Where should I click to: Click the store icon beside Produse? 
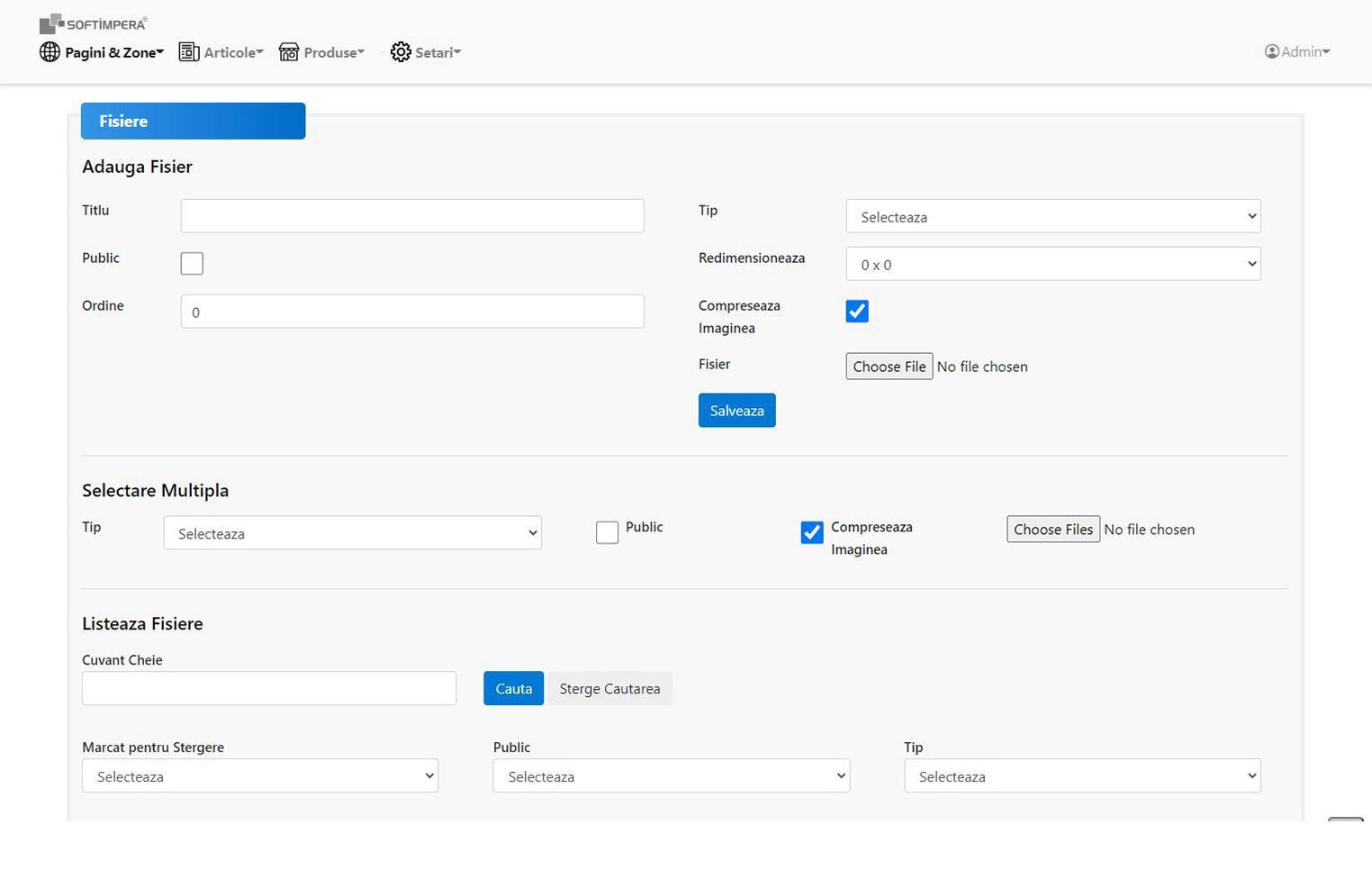[289, 52]
